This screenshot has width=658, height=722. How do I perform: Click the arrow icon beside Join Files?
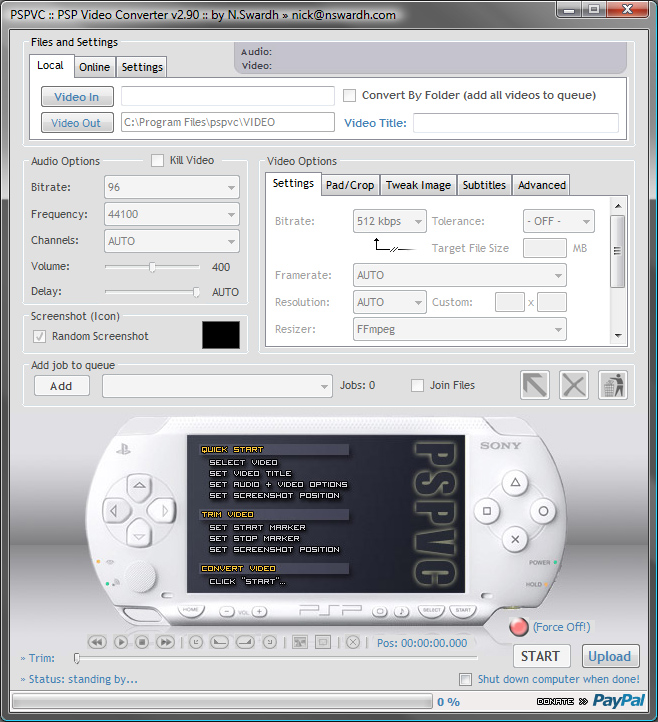coord(535,385)
